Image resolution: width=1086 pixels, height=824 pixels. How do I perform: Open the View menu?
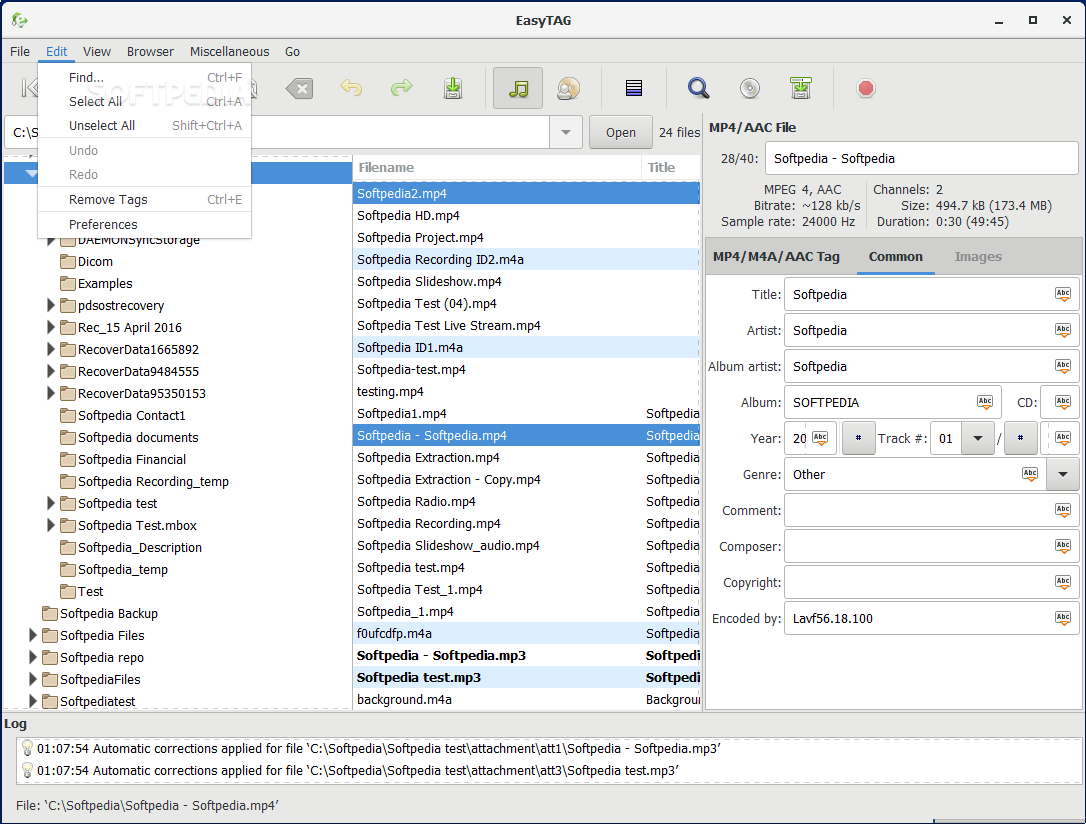pyautogui.click(x=96, y=51)
